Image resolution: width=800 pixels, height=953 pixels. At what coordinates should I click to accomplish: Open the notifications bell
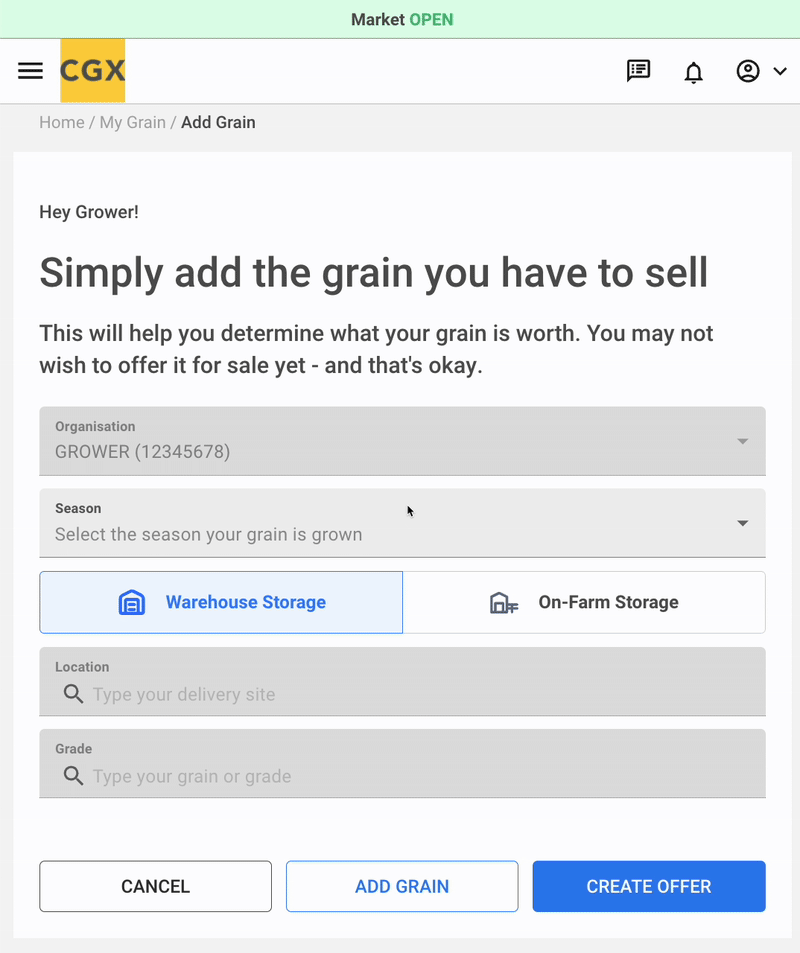click(693, 72)
